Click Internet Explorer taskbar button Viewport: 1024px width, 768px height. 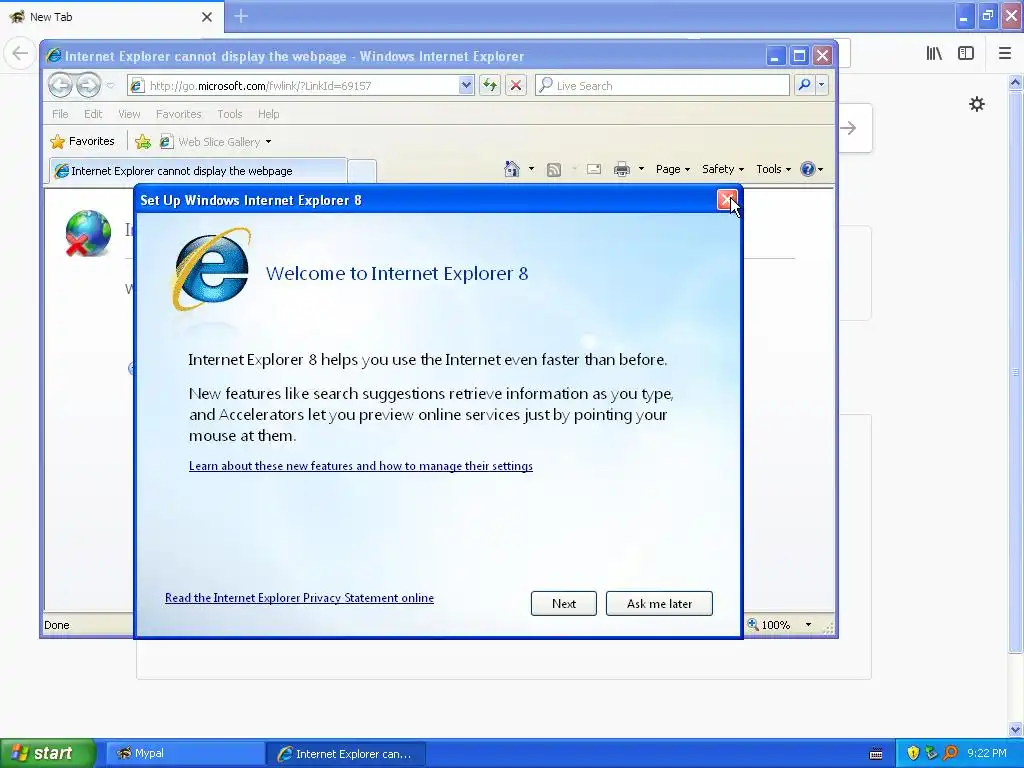[346, 754]
